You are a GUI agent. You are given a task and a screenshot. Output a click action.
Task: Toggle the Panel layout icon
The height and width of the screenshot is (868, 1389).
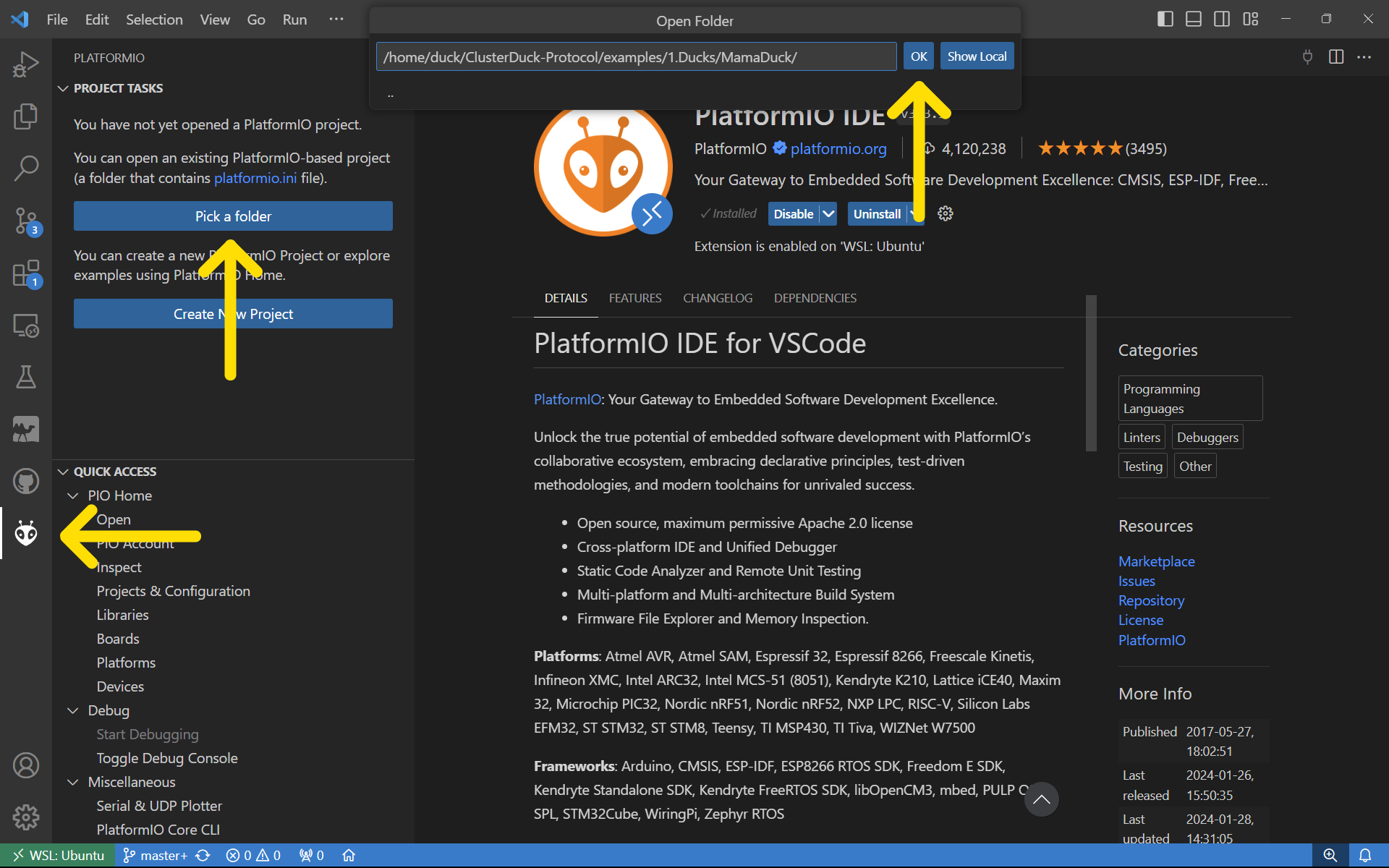1194,19
